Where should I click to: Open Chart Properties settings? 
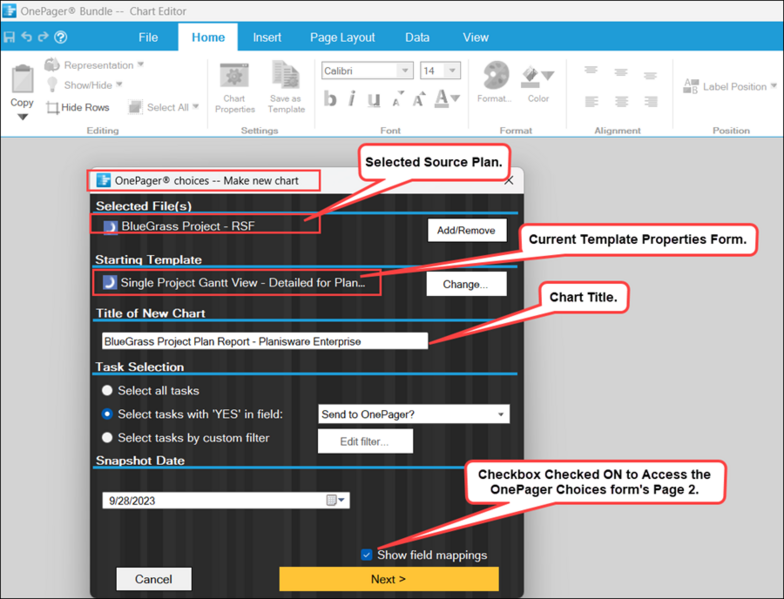234,88
